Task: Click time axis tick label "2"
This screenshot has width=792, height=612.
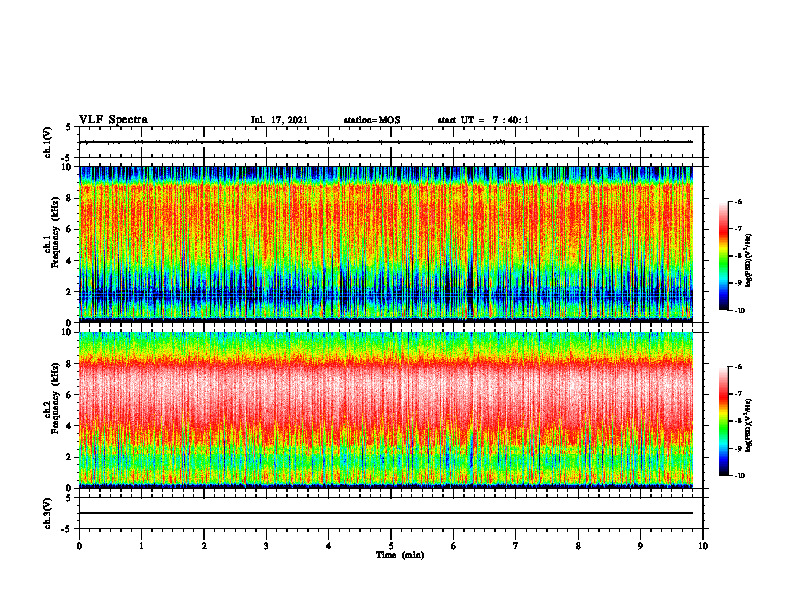Action: tap(204, 546)
